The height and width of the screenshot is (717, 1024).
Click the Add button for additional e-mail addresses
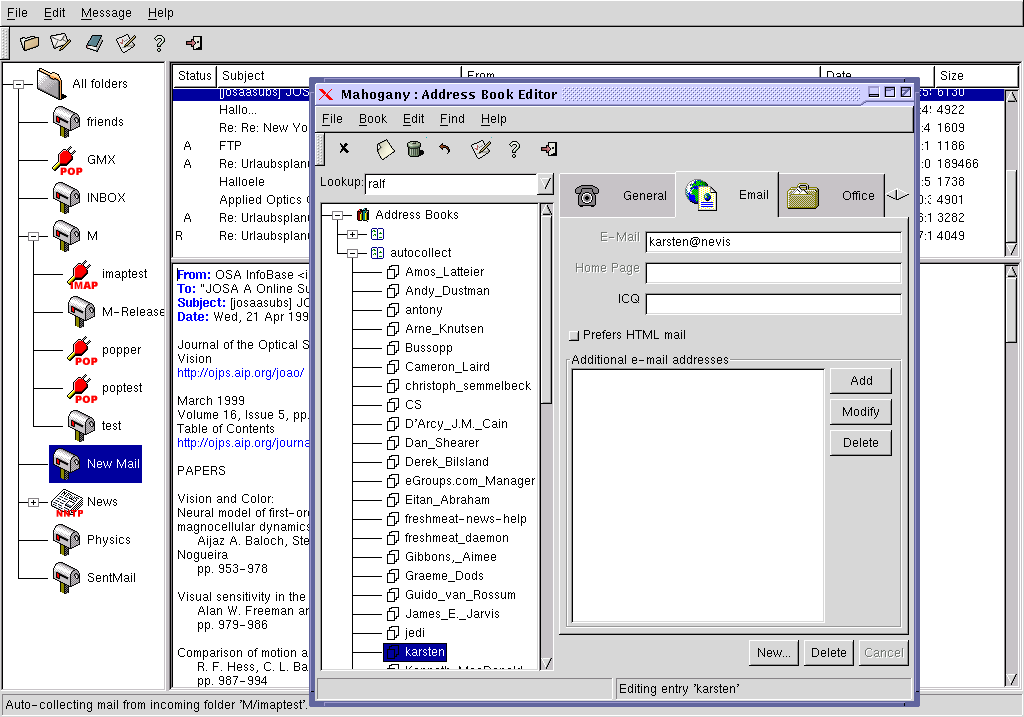click(860, 381)
